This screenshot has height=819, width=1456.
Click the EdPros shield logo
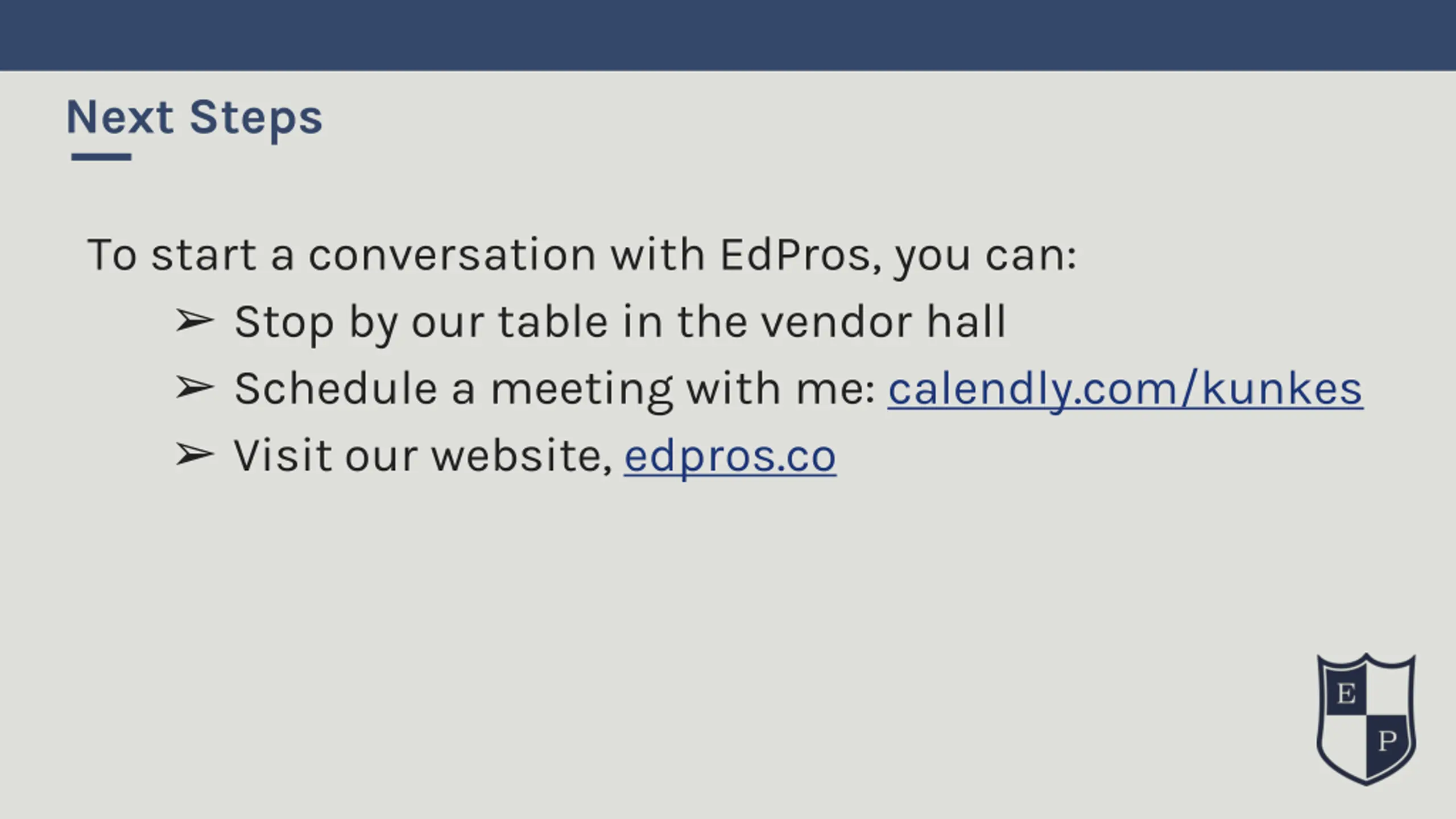point(1366,719)
